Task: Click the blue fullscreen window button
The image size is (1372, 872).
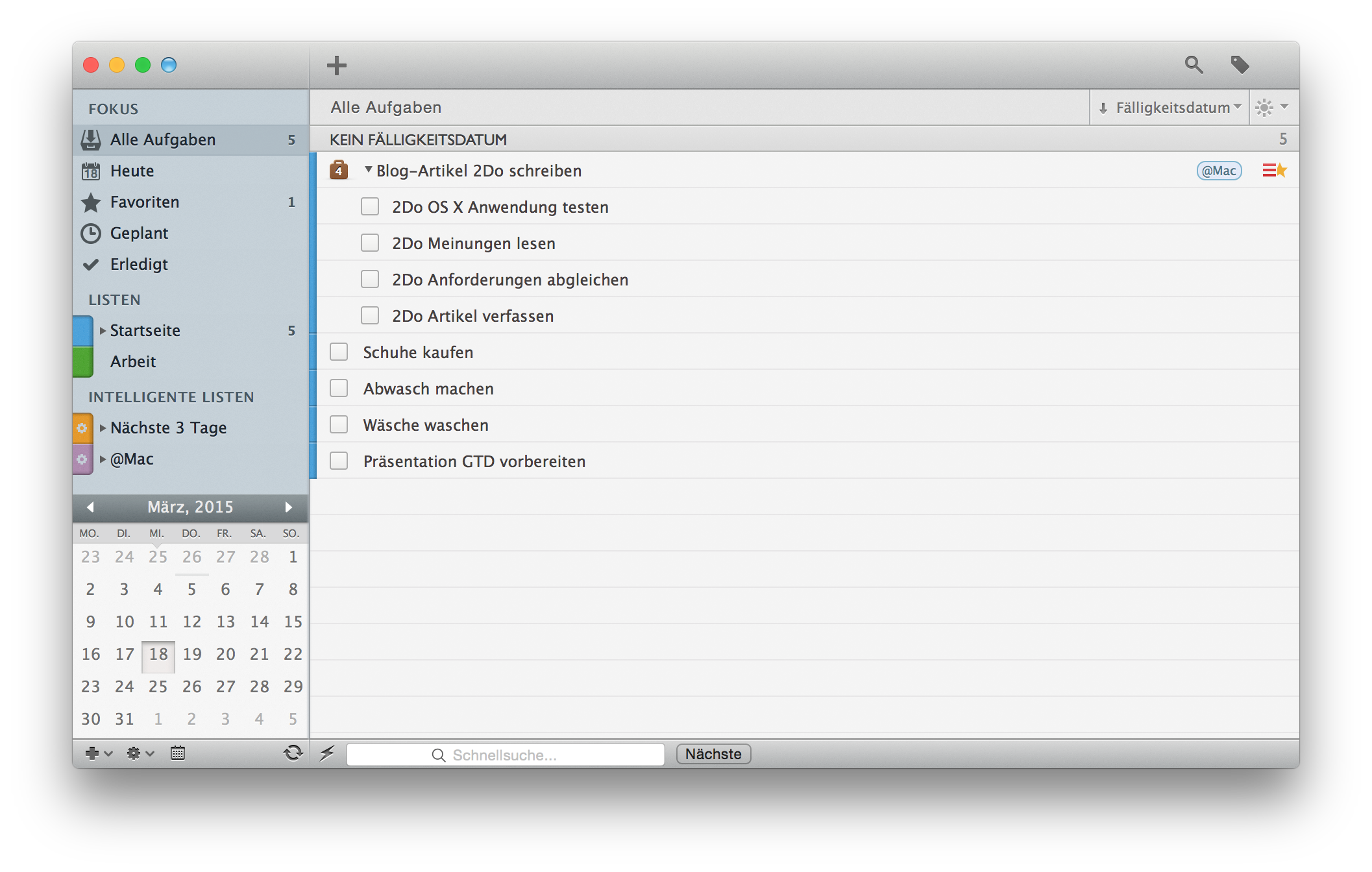Action: [169, 65]
